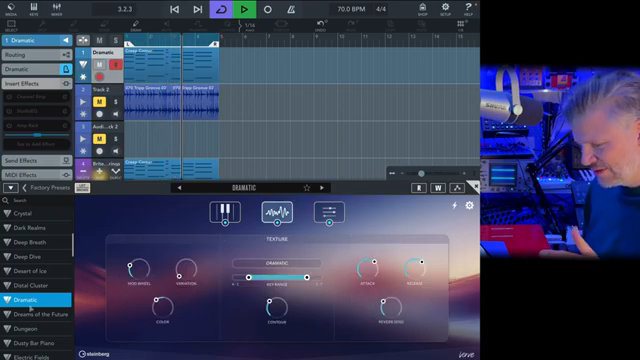
Task: Expand the Routing section
Action: (37, 55)
